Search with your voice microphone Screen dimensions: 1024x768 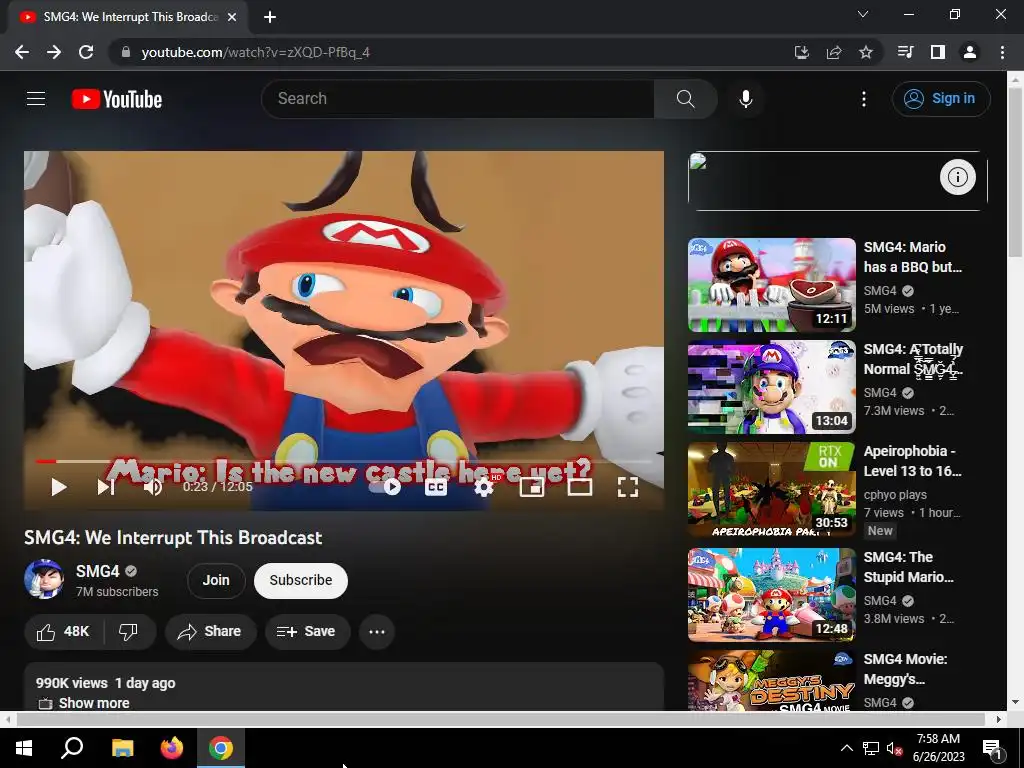745,99
